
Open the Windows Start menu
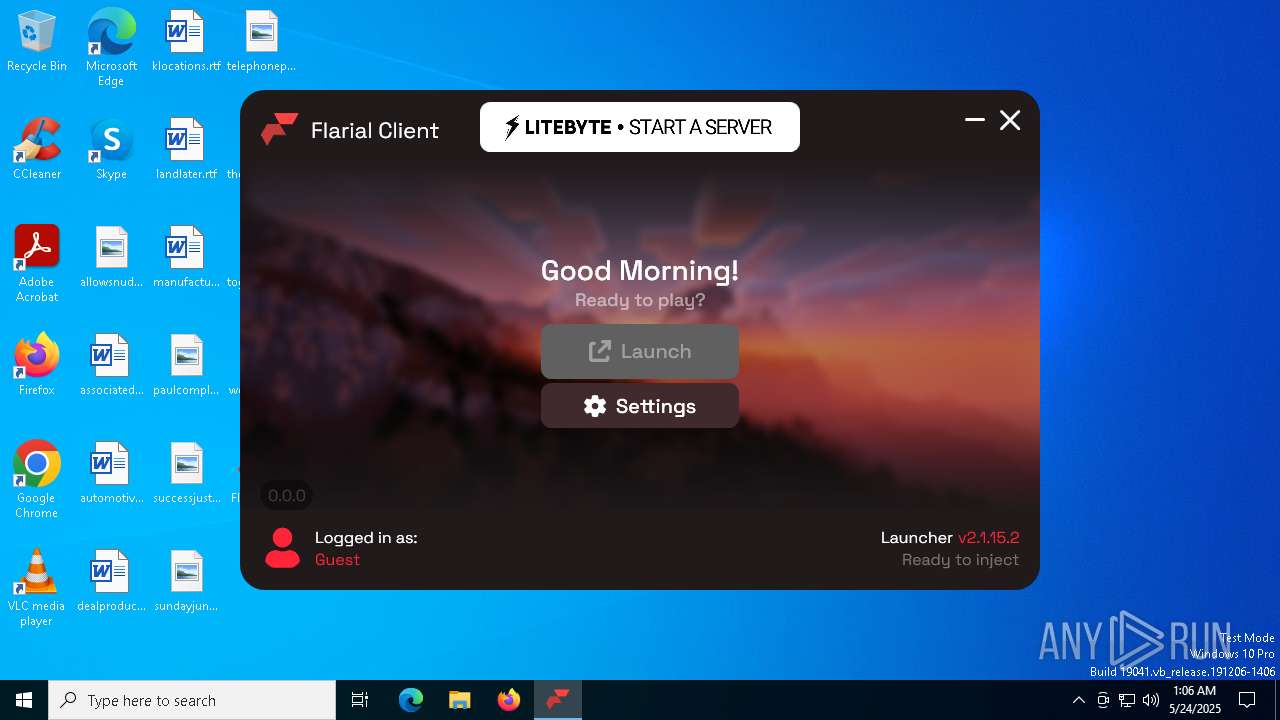click(x=24, y=700)
